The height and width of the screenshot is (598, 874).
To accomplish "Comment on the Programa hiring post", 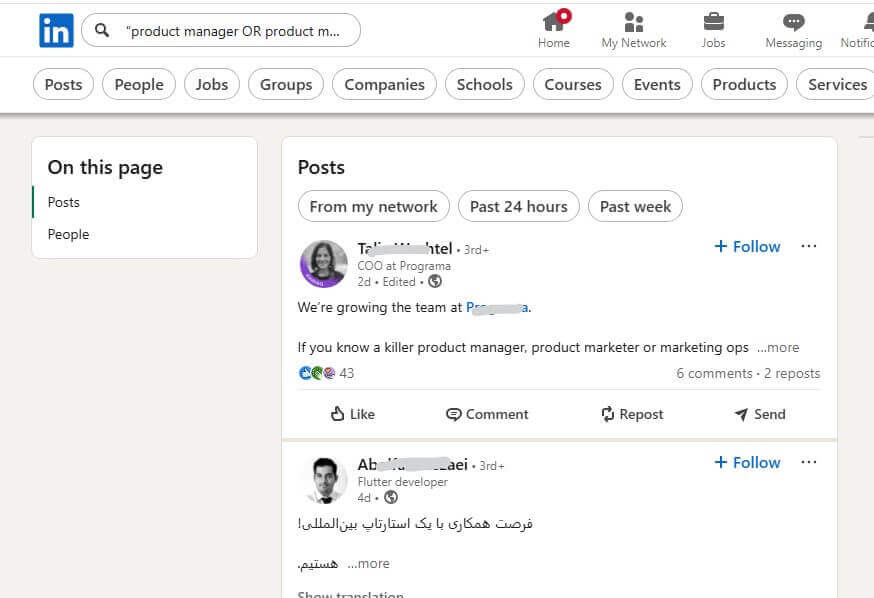I will tap(487, 414).
